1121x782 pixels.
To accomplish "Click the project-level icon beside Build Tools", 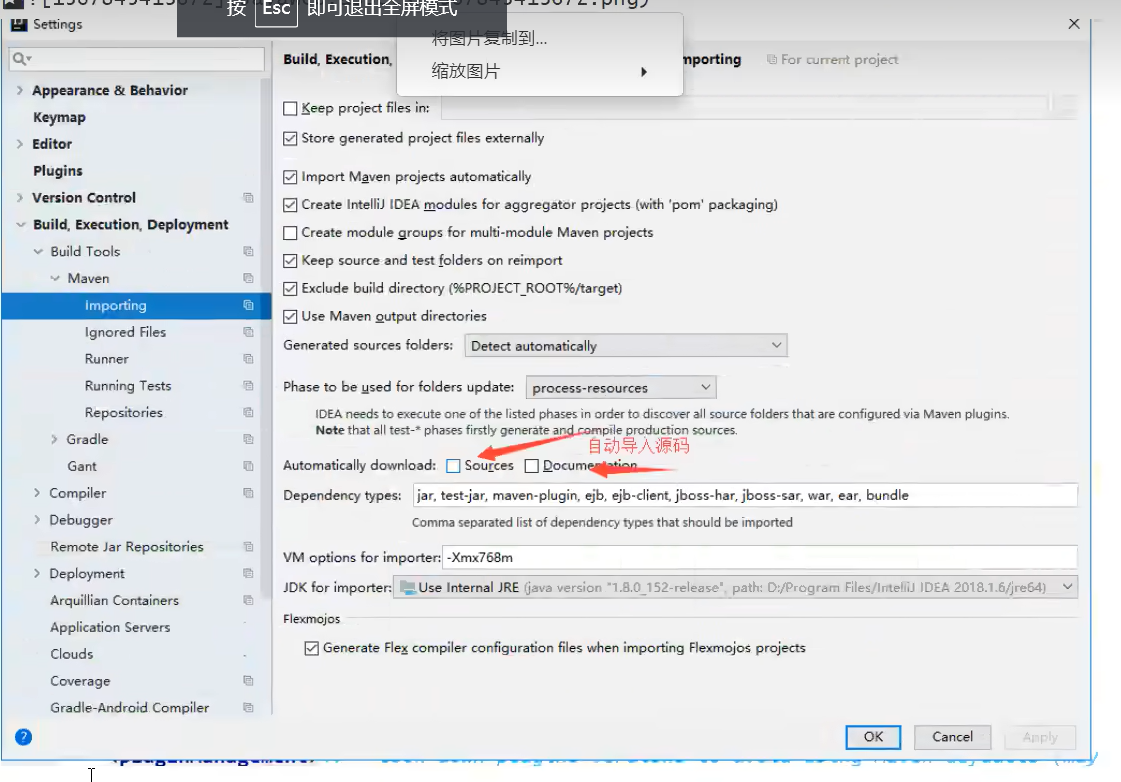I will pyautogui.click(x=248, y=251).
